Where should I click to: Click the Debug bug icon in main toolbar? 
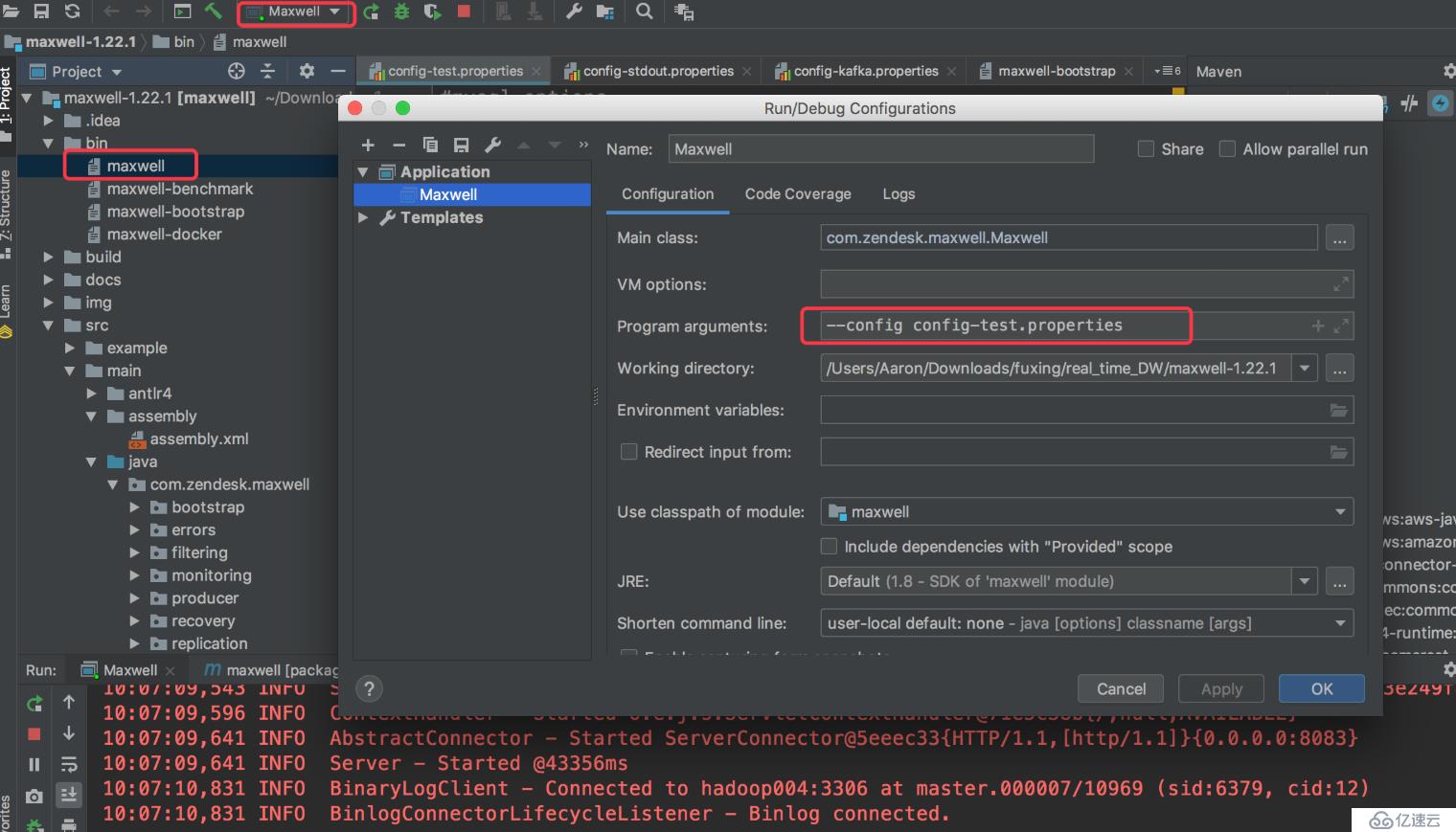click(401, 12)
